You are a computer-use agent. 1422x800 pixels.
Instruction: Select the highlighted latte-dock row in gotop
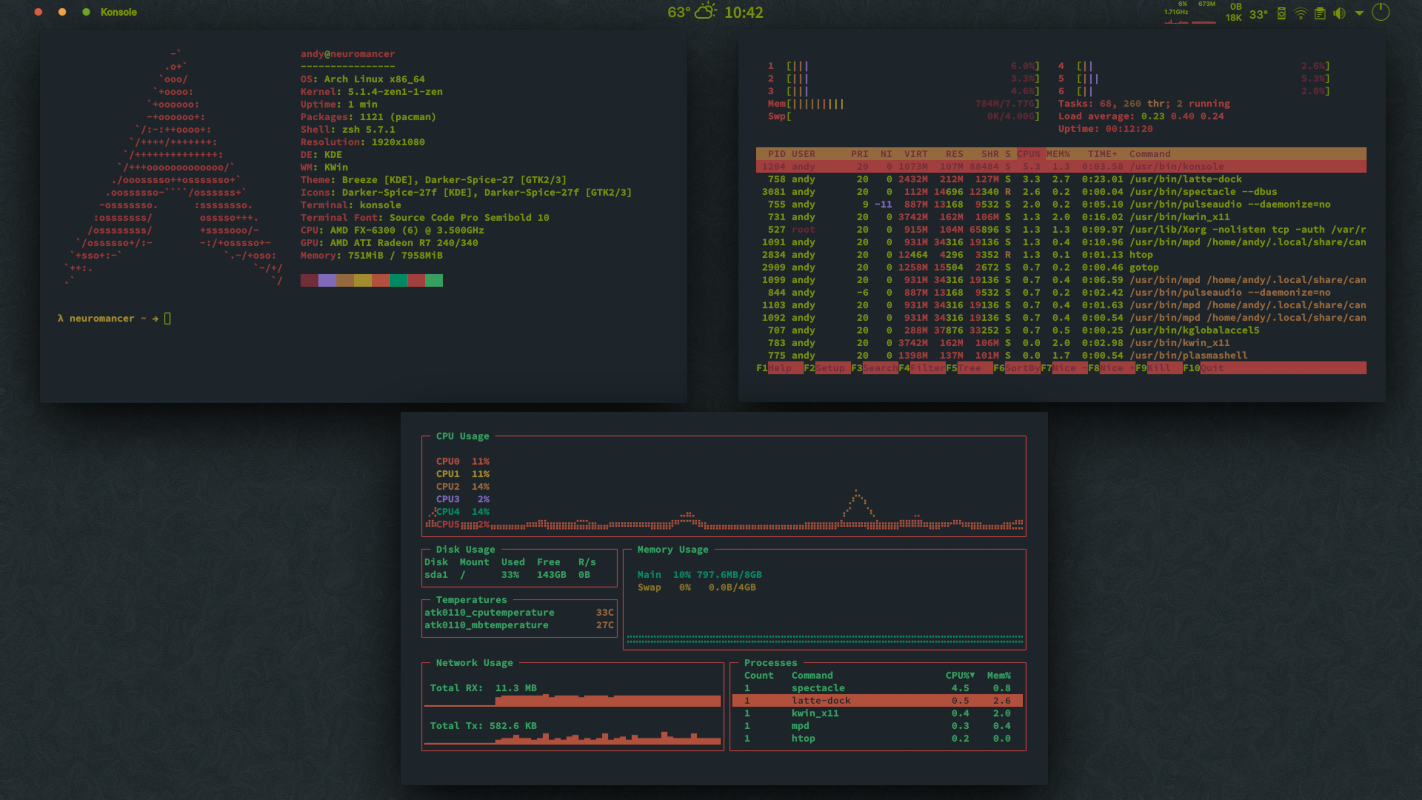click(x=878, y=701)
